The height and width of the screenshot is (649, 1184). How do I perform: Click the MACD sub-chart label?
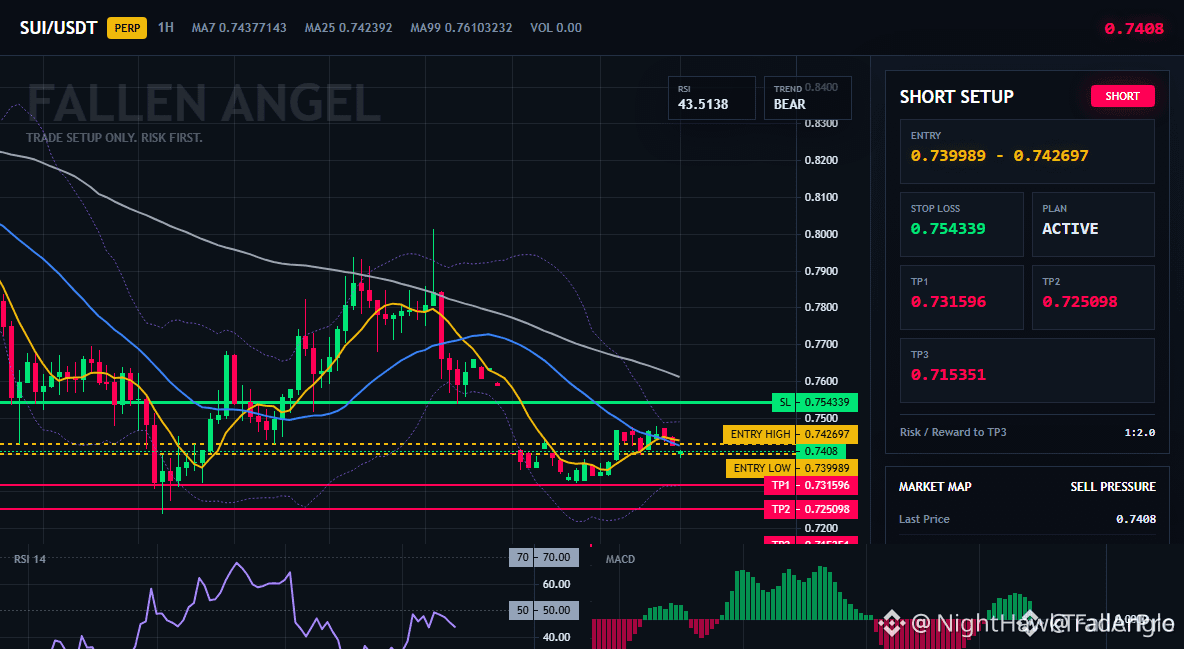click(x=620, y=559)
